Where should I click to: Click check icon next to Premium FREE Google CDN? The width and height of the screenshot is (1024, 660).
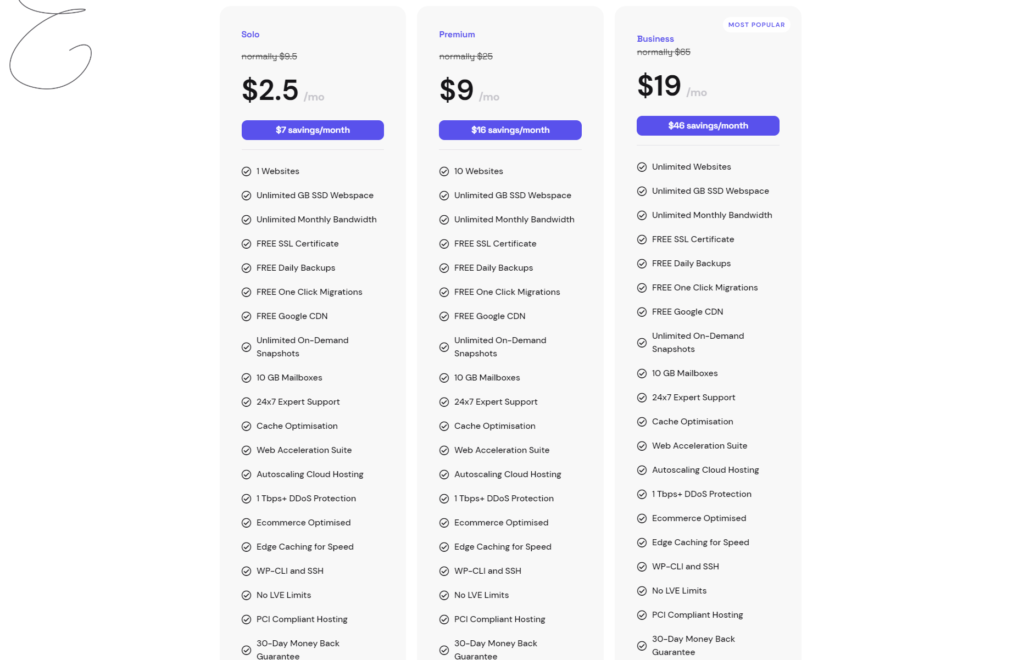444,316
